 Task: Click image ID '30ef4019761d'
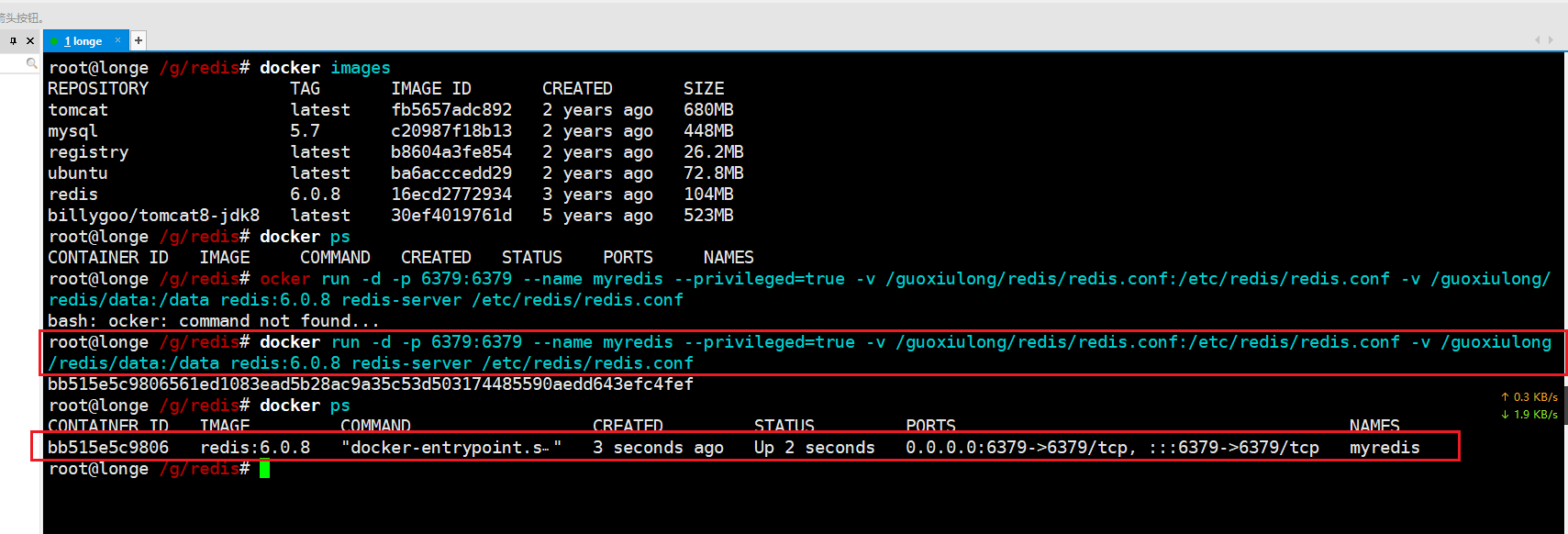point(451,216)
